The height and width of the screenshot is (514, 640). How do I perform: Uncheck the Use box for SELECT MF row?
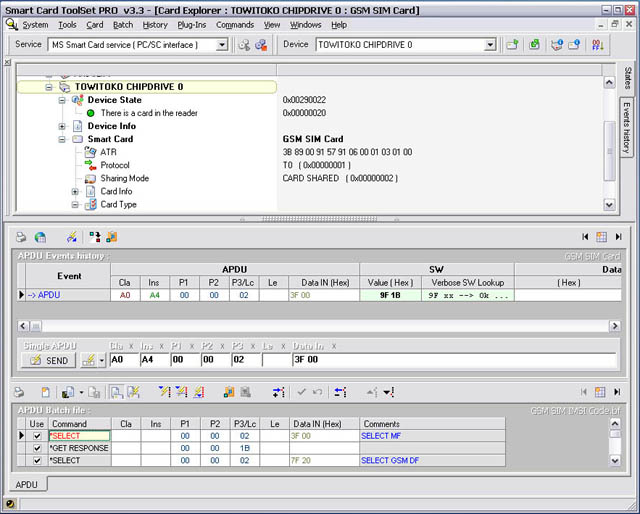tap(37, 436)
